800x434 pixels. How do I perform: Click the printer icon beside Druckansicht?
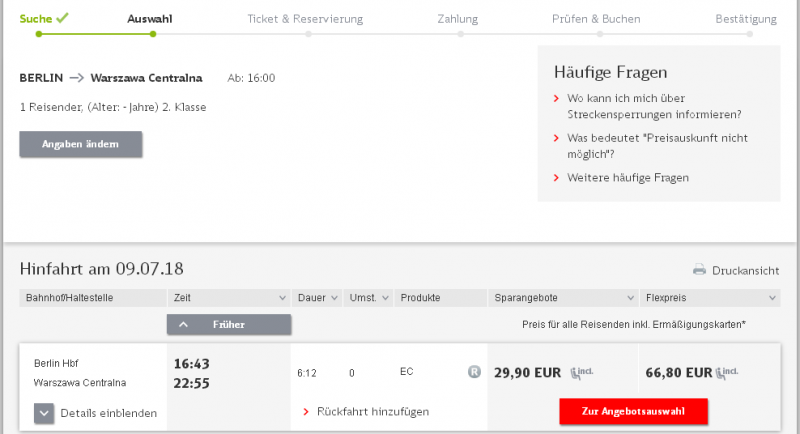tap(699, 270)
